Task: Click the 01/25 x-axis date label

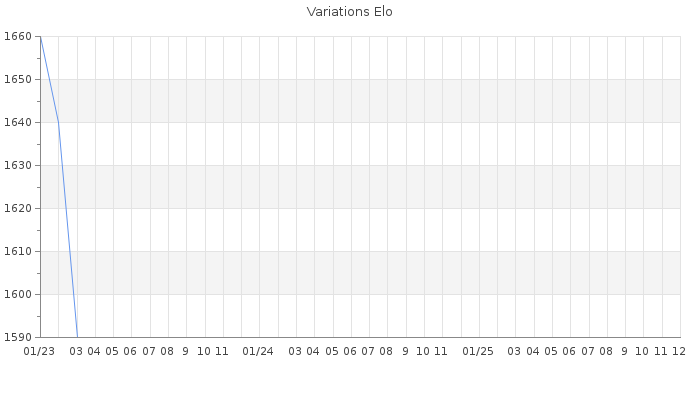Action: [x=479, y=352]
